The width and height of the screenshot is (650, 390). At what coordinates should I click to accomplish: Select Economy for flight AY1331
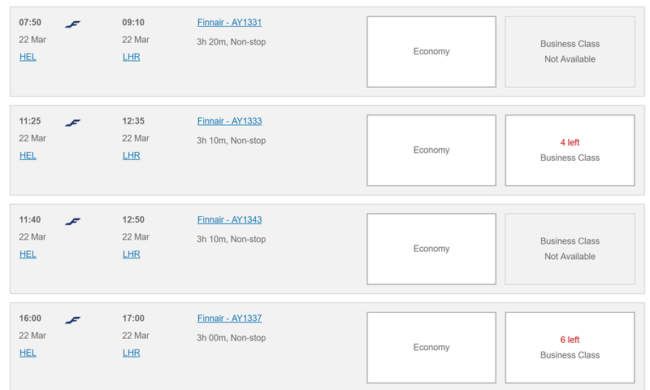[431, 52]
